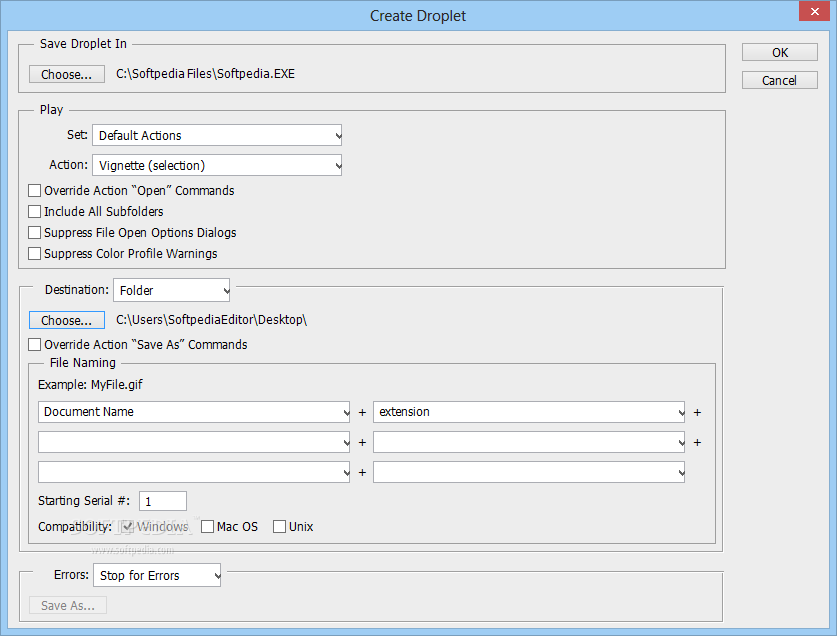Check Unix compatibility
837x636 pixels.
pyautogui.click(x=279, y=527)
